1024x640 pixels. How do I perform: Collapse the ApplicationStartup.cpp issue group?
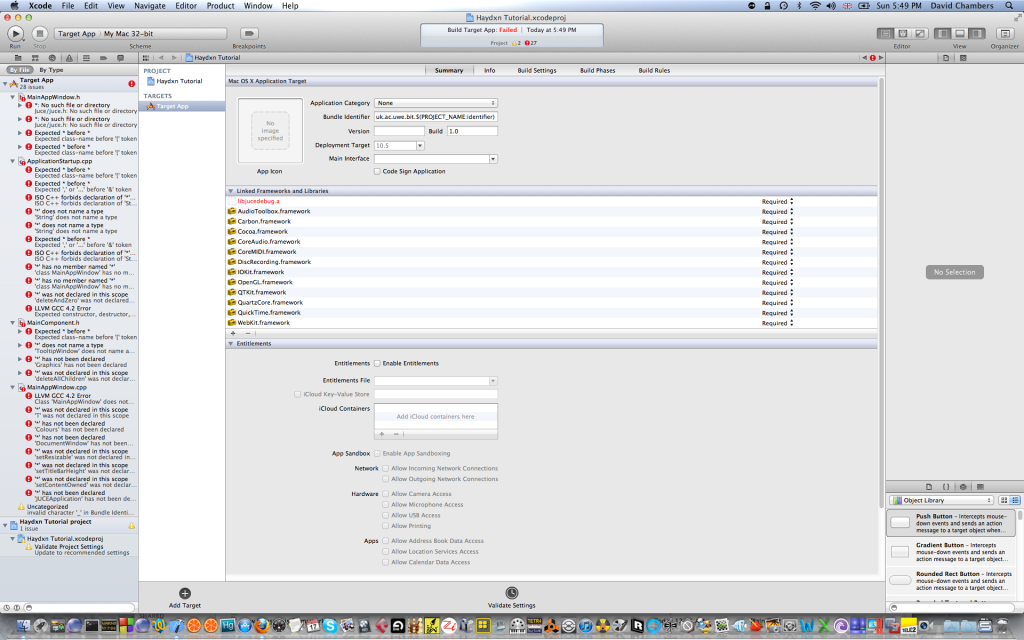coord(12,161)
